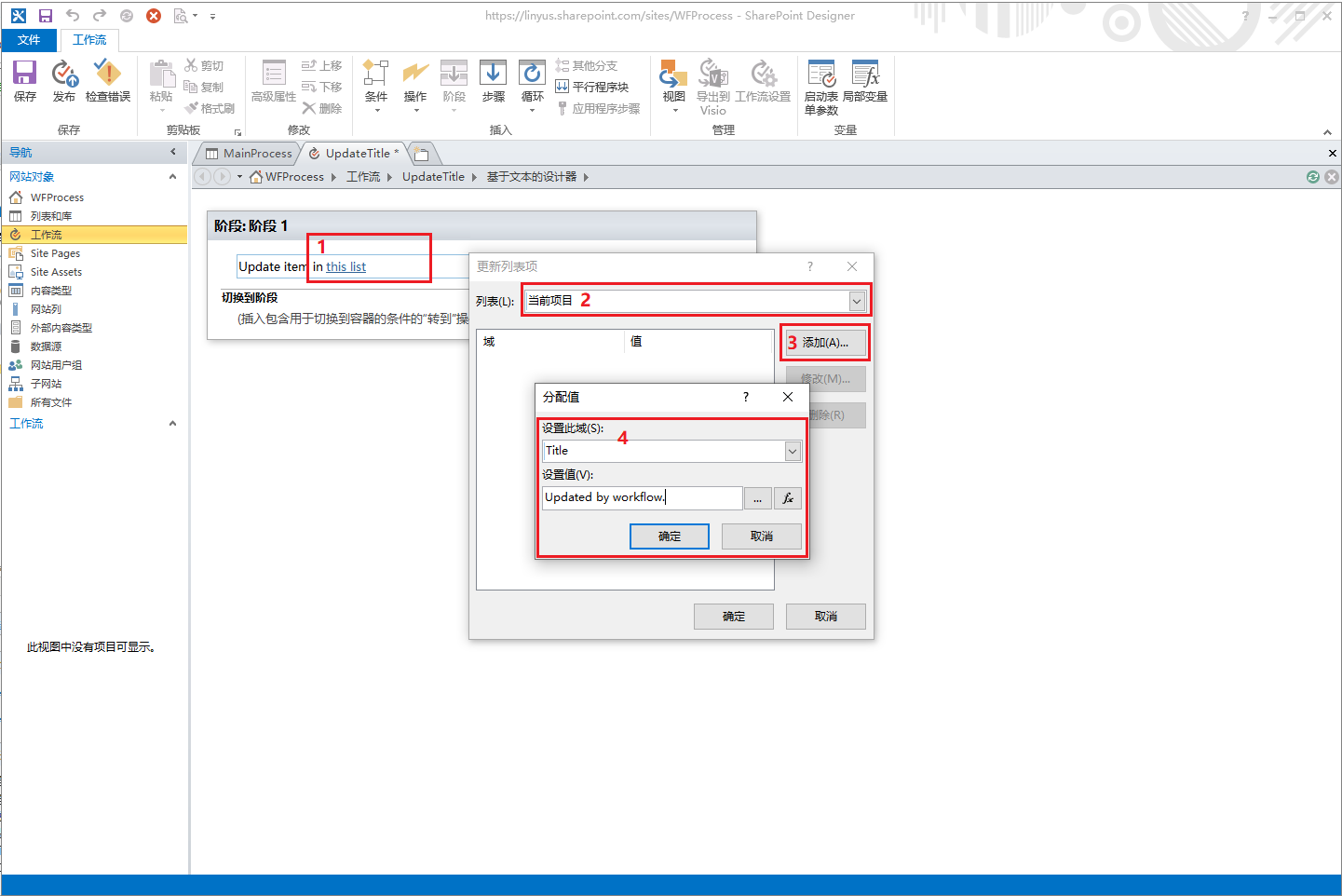Screen dimensions: 1342x896
Task: Switch to the UpdateTitle tab
Action: tap(355, 154)
